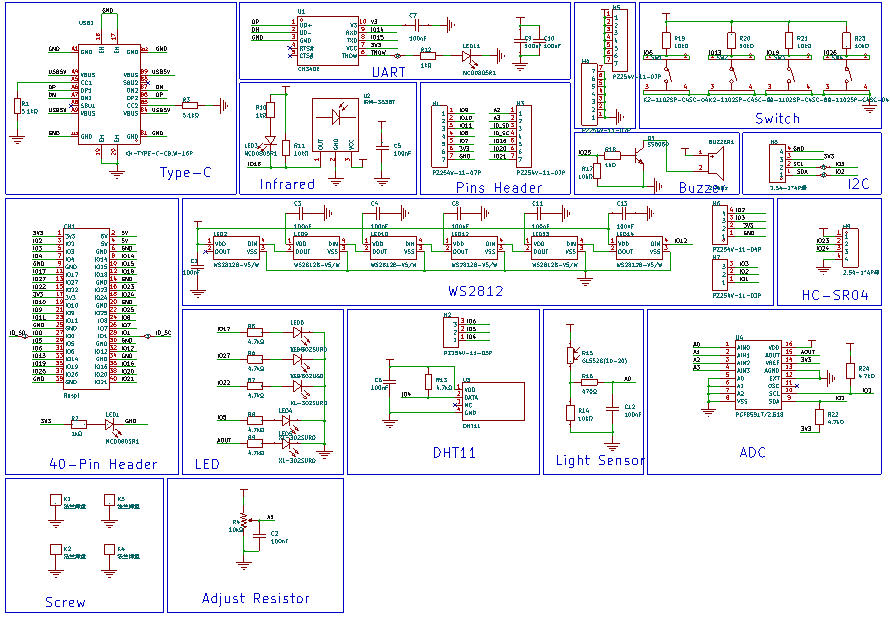The image size is (890, 619).
Task: Select the 'I2C' block title
Action: point(858,183)
